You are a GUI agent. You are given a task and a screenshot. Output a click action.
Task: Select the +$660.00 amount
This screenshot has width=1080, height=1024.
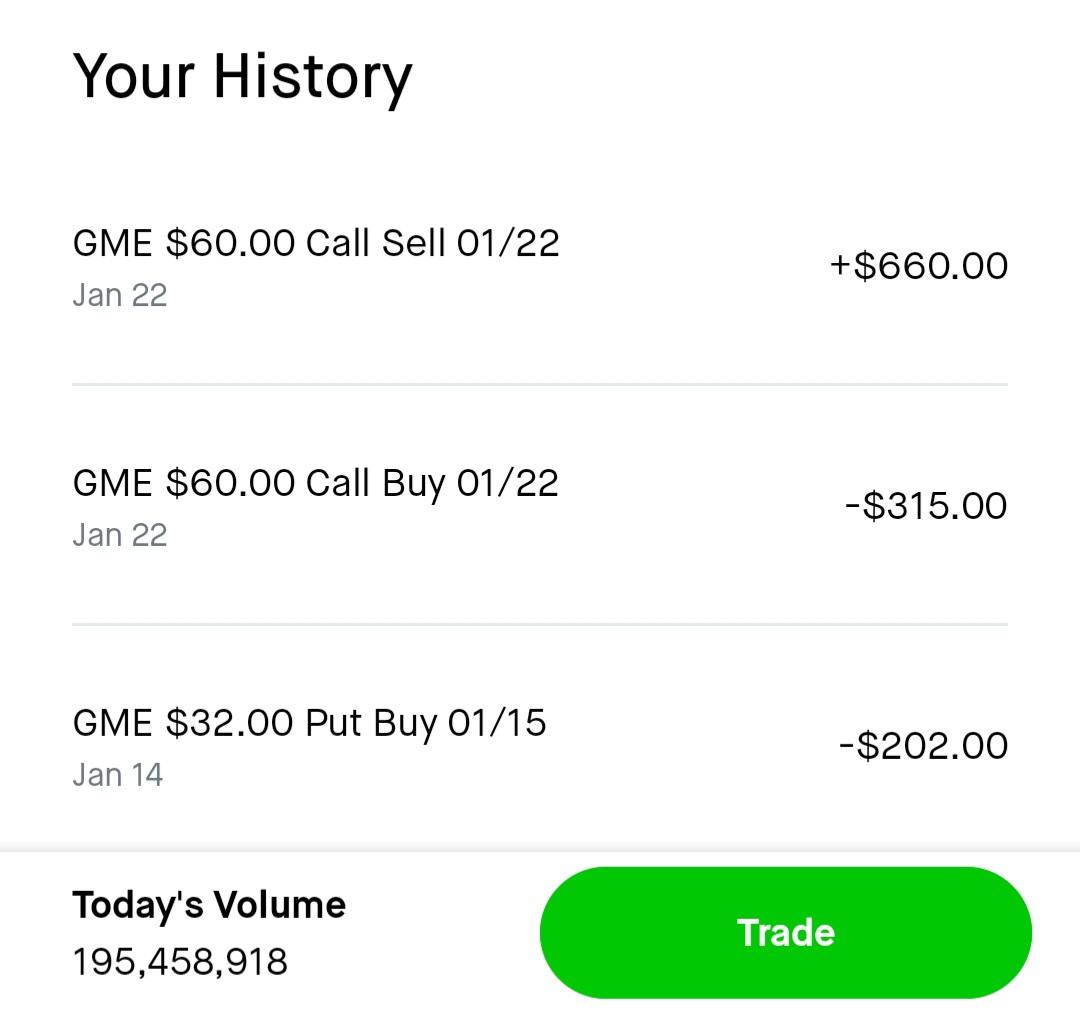918,265
